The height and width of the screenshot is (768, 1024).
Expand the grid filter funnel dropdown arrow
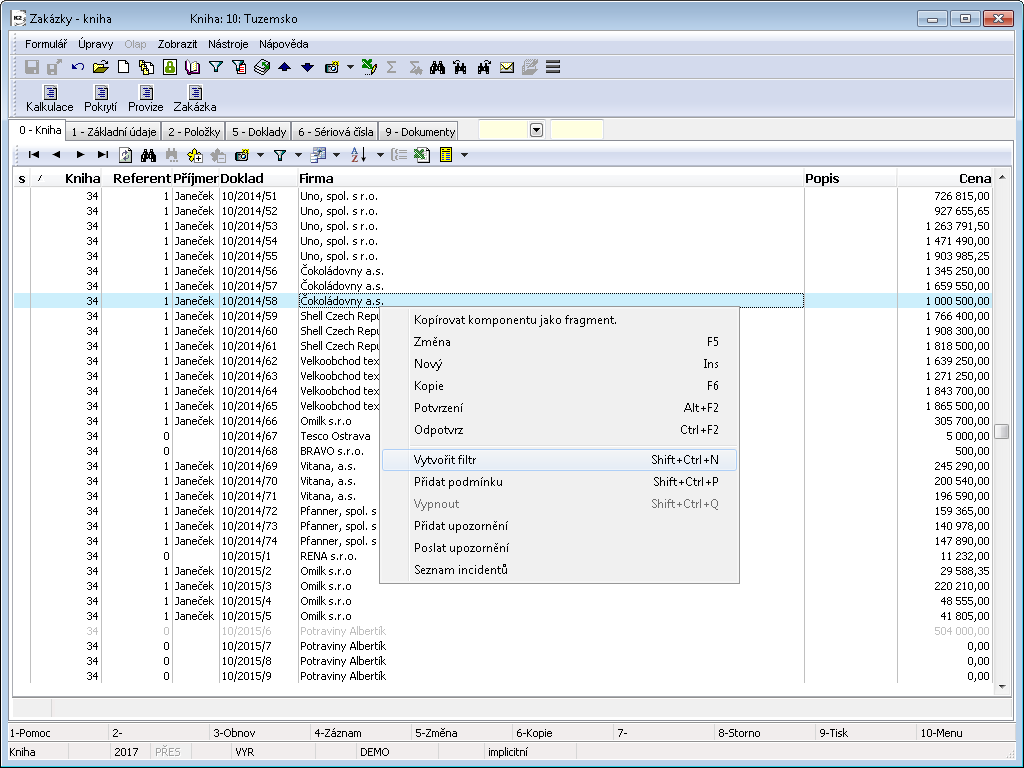point(298,155)
